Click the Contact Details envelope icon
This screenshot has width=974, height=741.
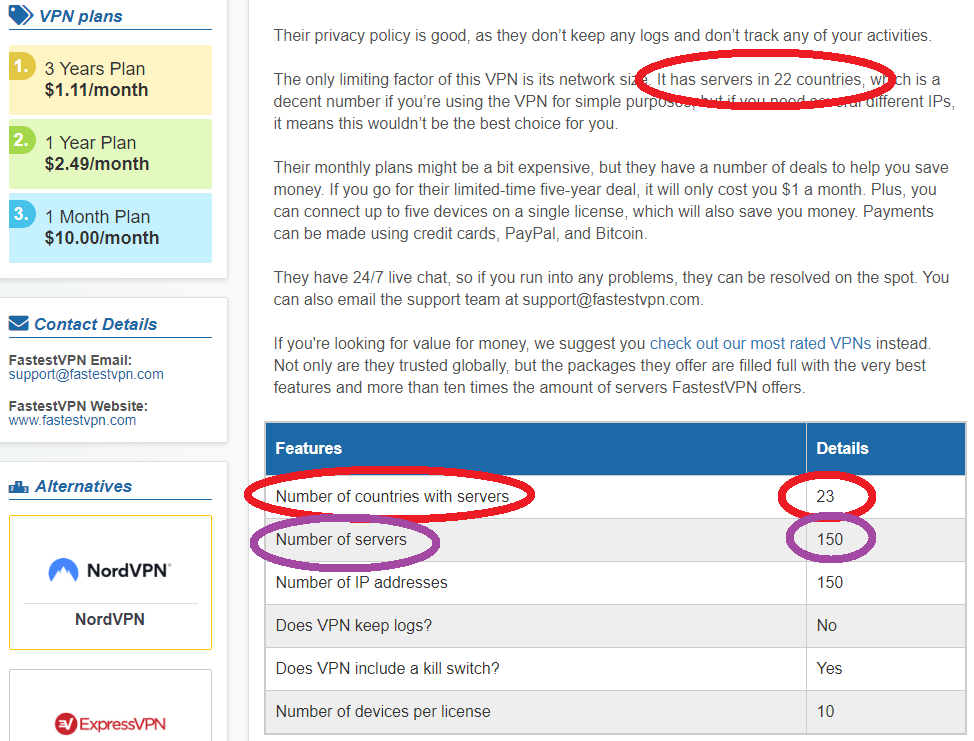[19, 323]
